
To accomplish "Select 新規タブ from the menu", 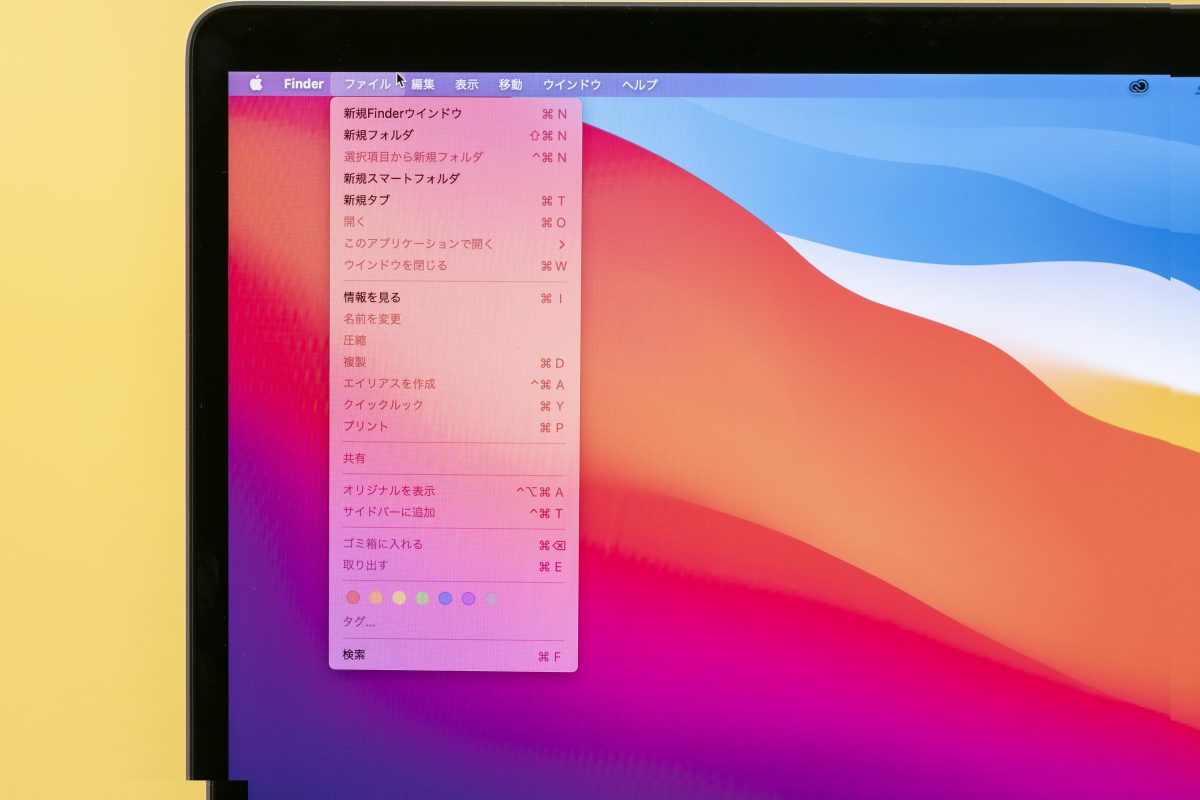I will [366, 200].
